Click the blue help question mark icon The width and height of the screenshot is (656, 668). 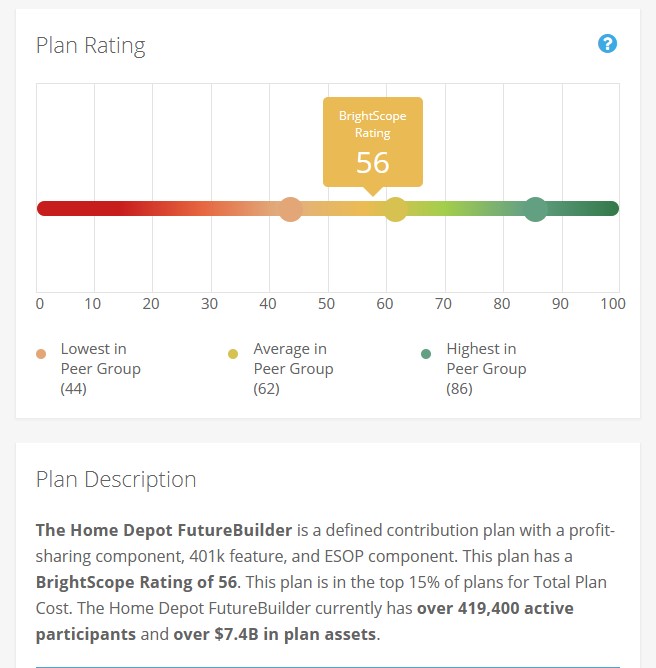click(607, 44)
